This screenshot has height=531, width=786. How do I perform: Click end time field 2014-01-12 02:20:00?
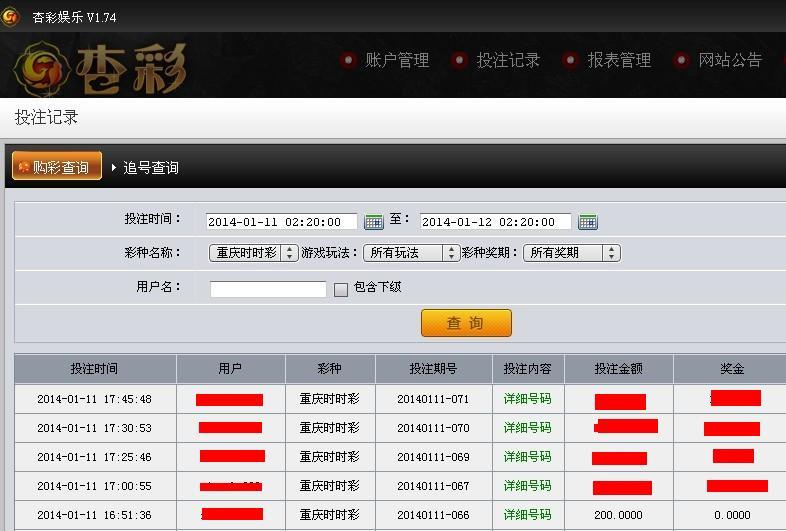pos(495,222)
